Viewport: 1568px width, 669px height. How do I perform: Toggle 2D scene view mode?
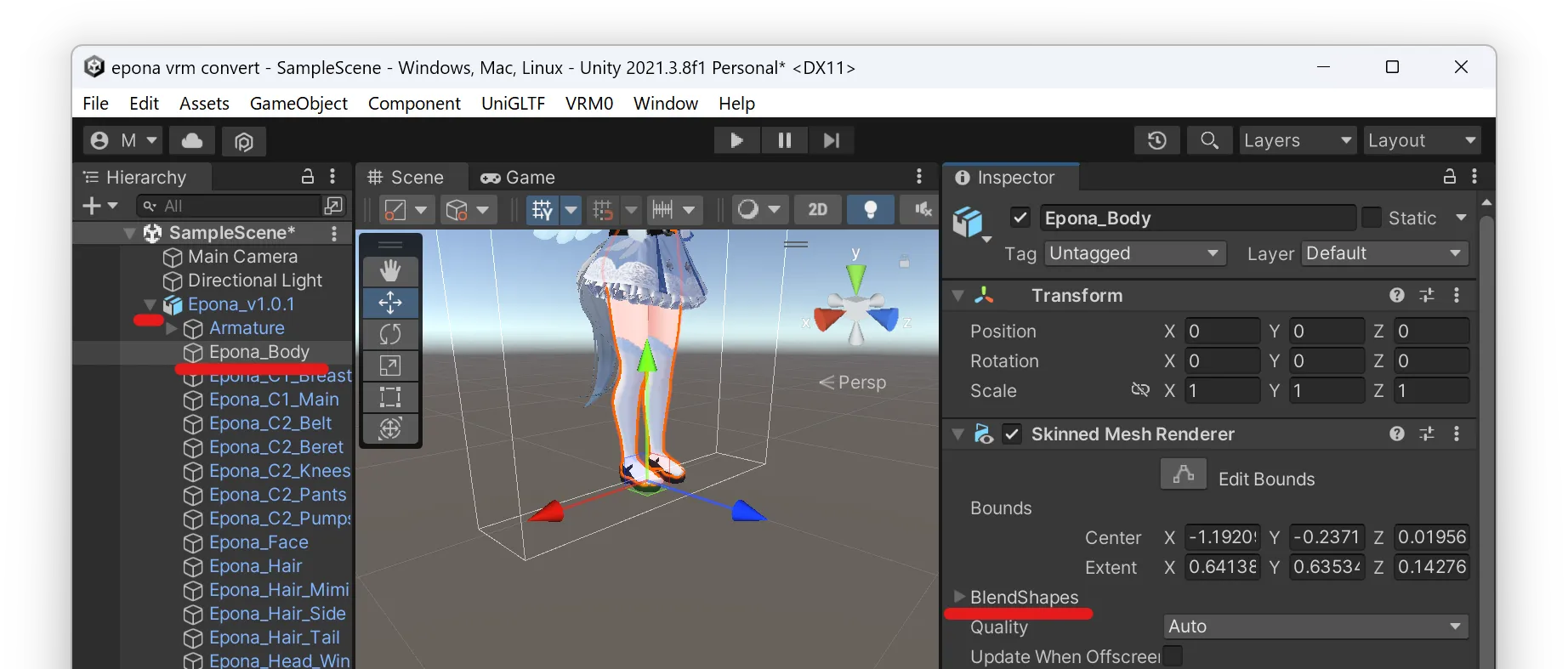pos(817,209)
